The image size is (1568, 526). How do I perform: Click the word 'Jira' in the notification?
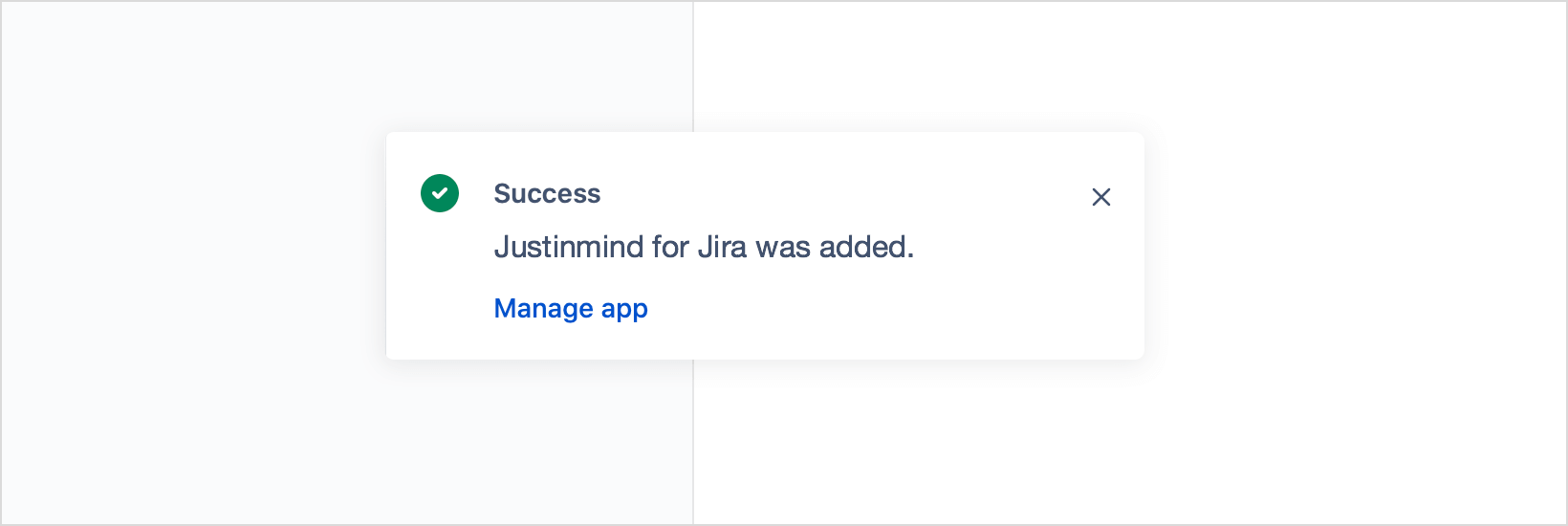pos(722,248)
